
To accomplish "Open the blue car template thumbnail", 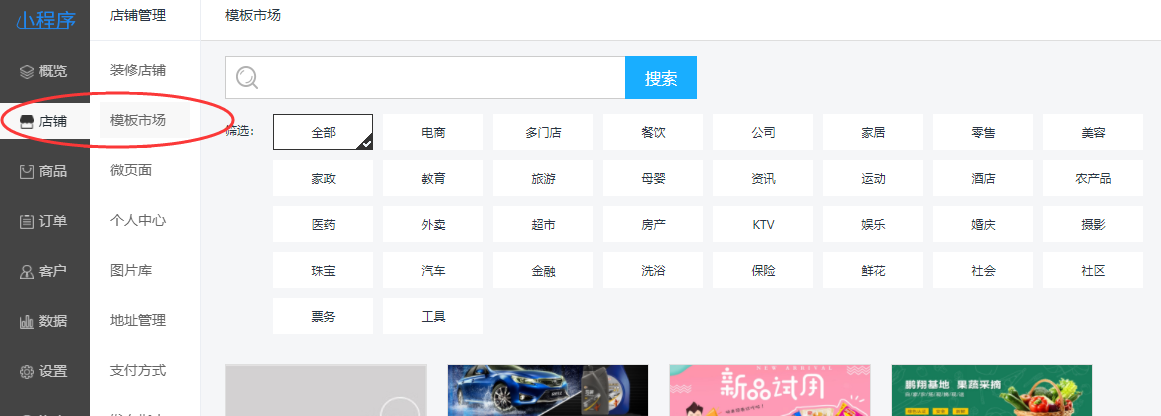I will click(x=548, y=390).
